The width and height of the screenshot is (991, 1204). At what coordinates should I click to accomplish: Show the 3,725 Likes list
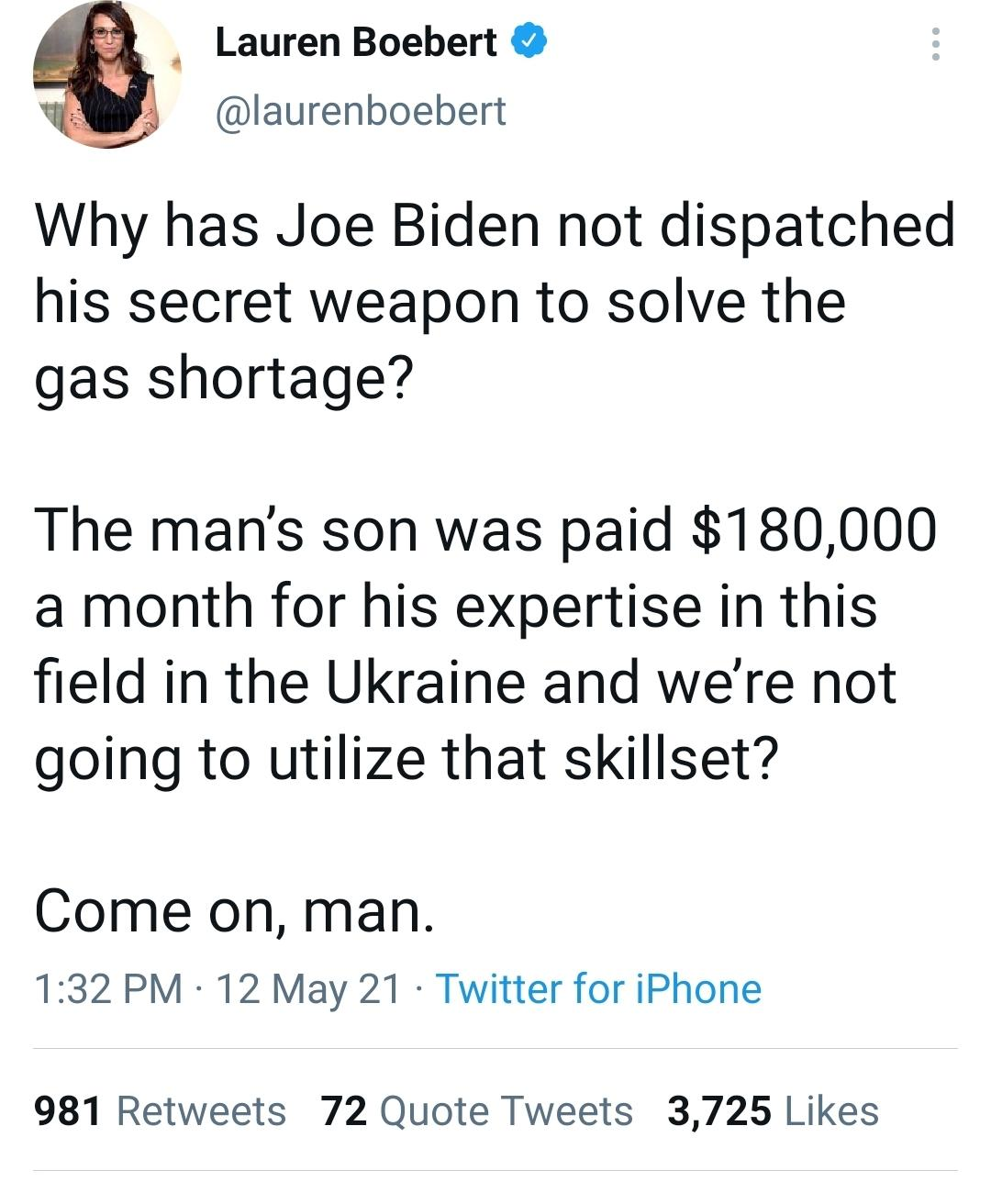[773, 1110]
